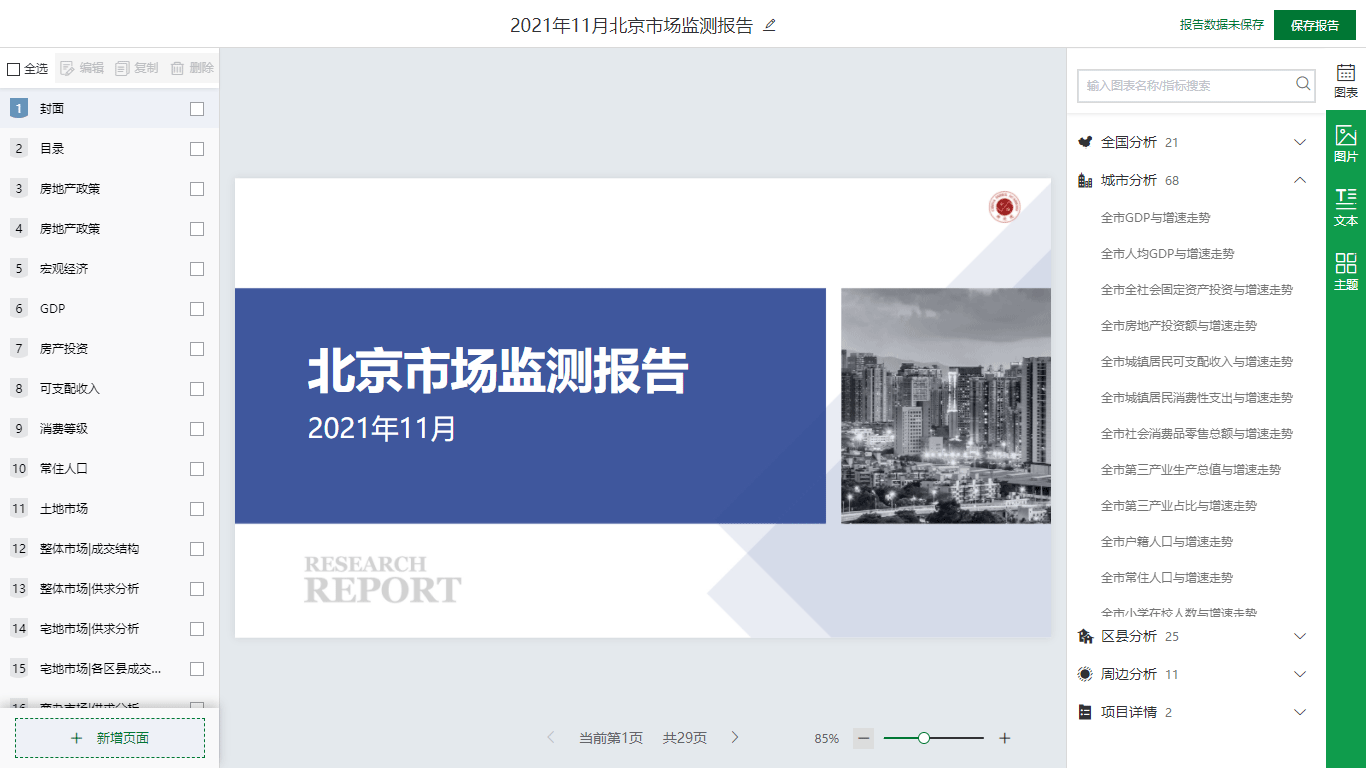
Task: Click the zoom in plus icon
Action: click(1005, 738)
